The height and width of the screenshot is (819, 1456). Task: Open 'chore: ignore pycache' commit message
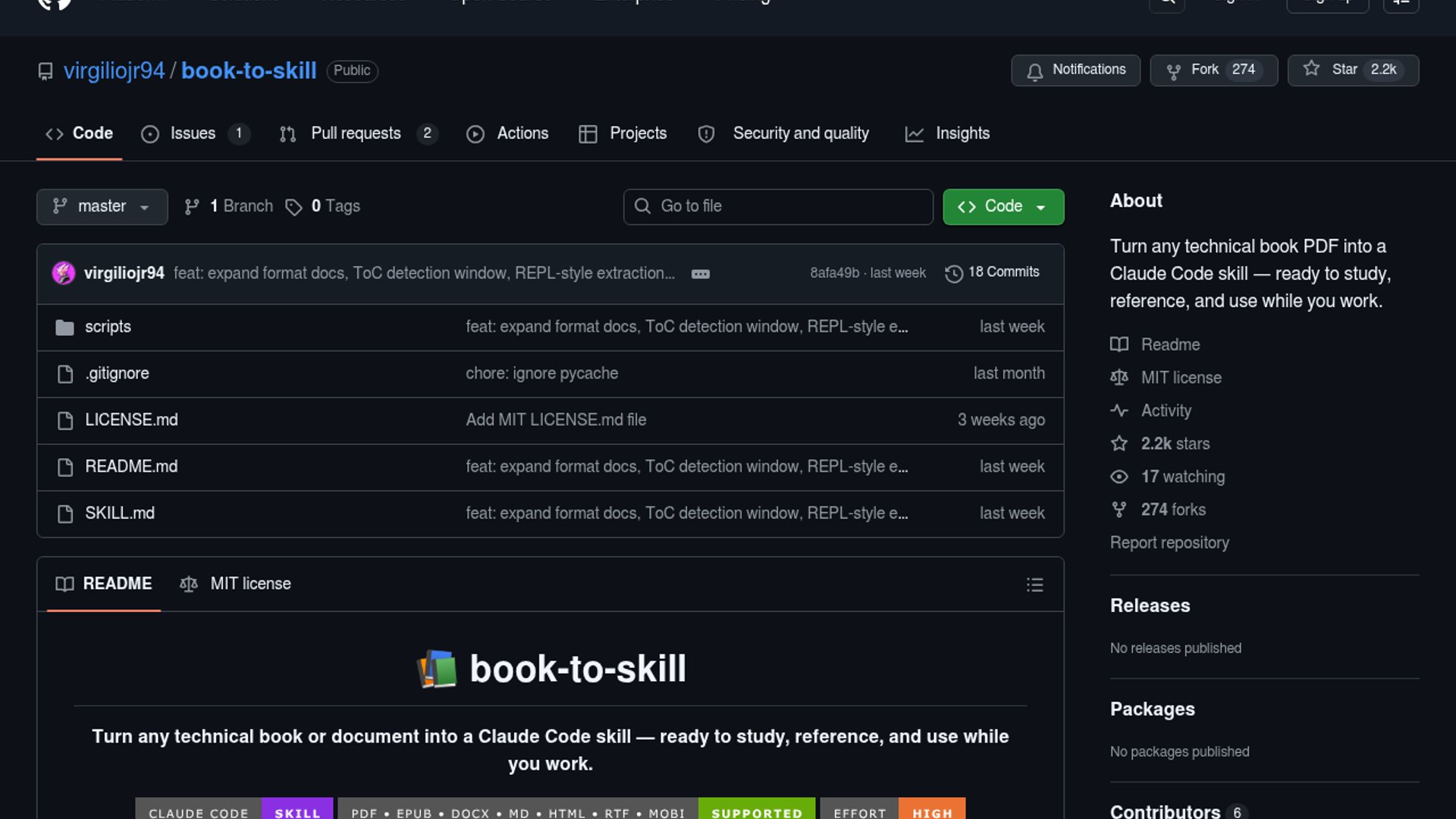541,374
